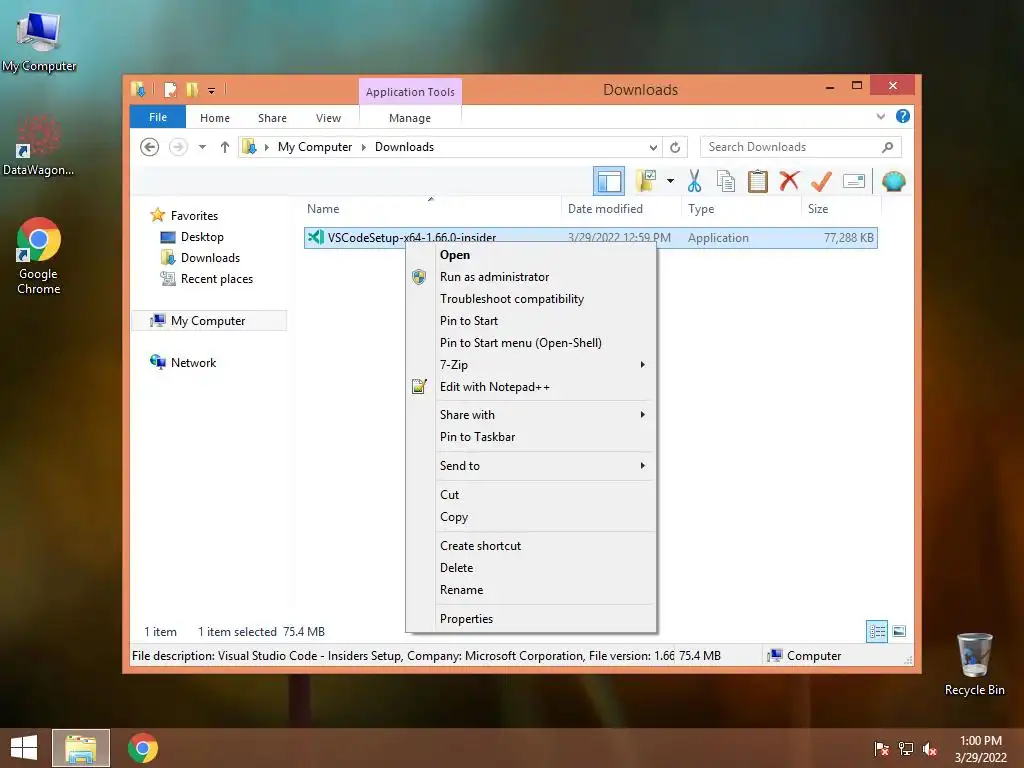Choose Cut in the context menu
Screen dimensions: 1024x768
(x=531, y=495)
